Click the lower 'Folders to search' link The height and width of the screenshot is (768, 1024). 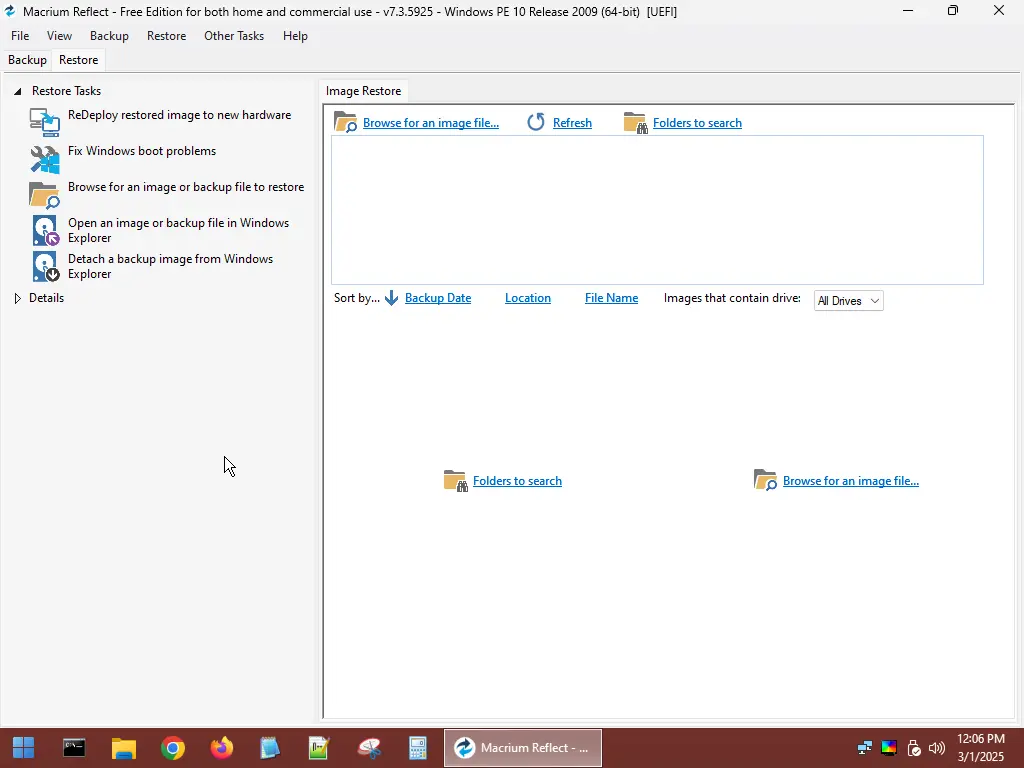(x=517, y=481)
